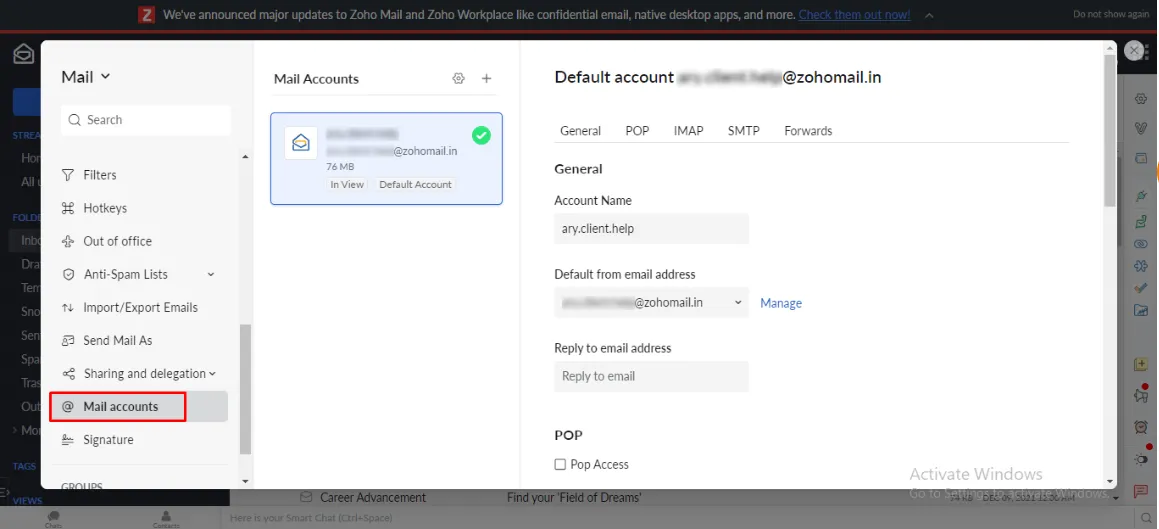Click the Manage link
The width and height of the screenshot is (1159, 529).
coord(780,303)
